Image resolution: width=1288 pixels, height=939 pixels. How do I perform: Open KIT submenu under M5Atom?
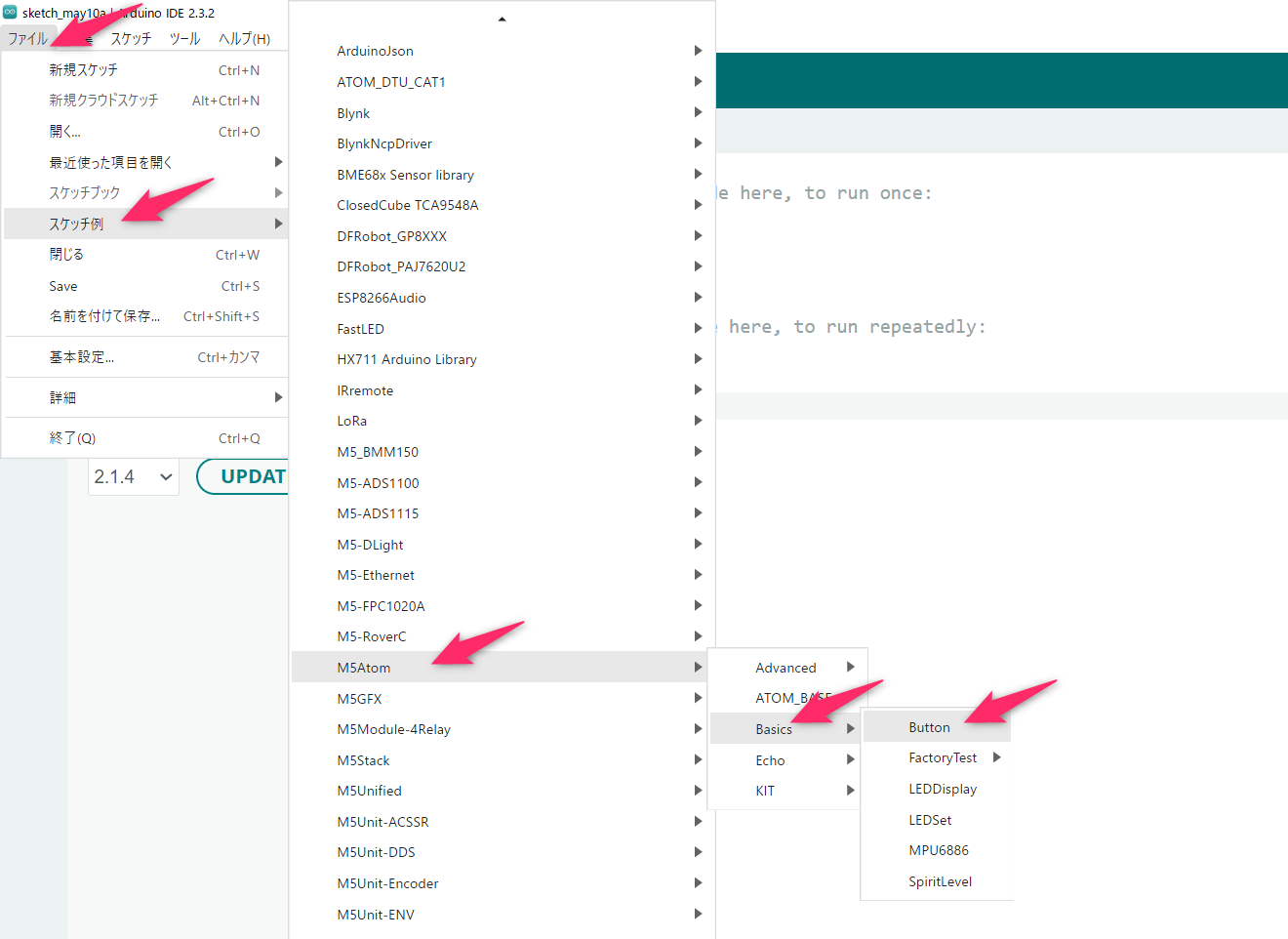click(786, 791)
